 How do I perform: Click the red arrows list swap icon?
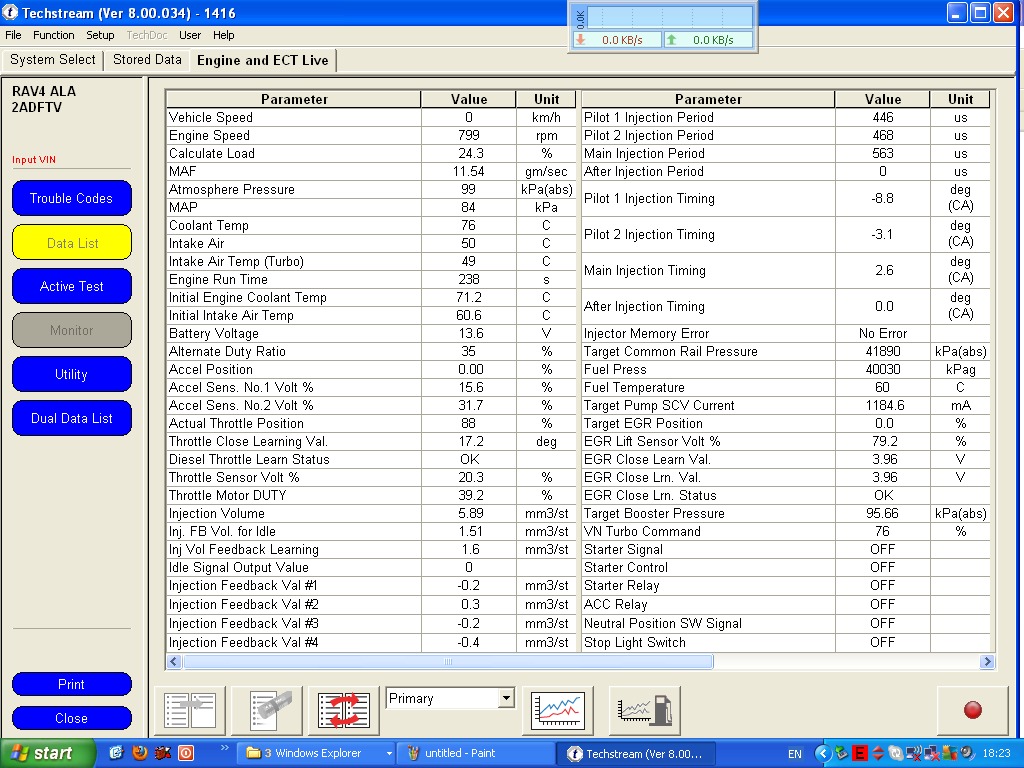(344, 710)
